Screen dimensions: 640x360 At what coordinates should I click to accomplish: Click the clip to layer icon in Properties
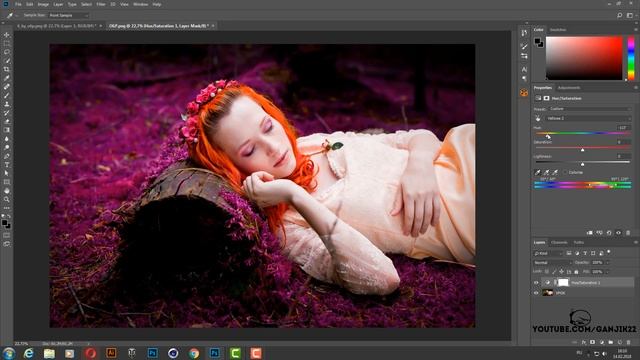590,233
